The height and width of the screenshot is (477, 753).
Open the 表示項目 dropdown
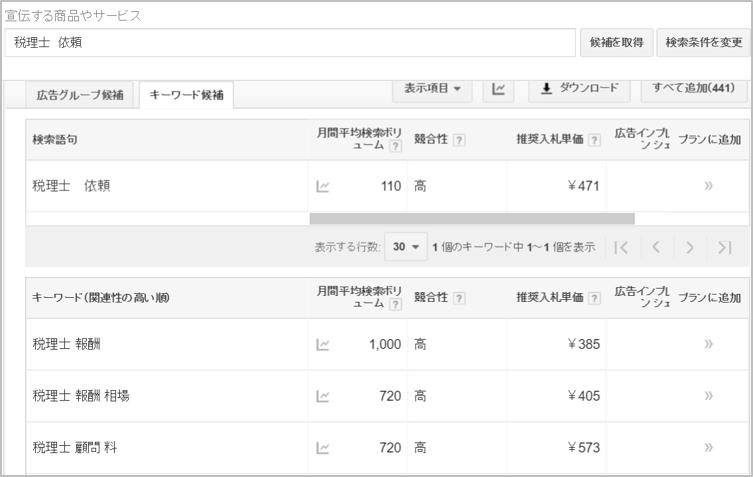[432, 89]
